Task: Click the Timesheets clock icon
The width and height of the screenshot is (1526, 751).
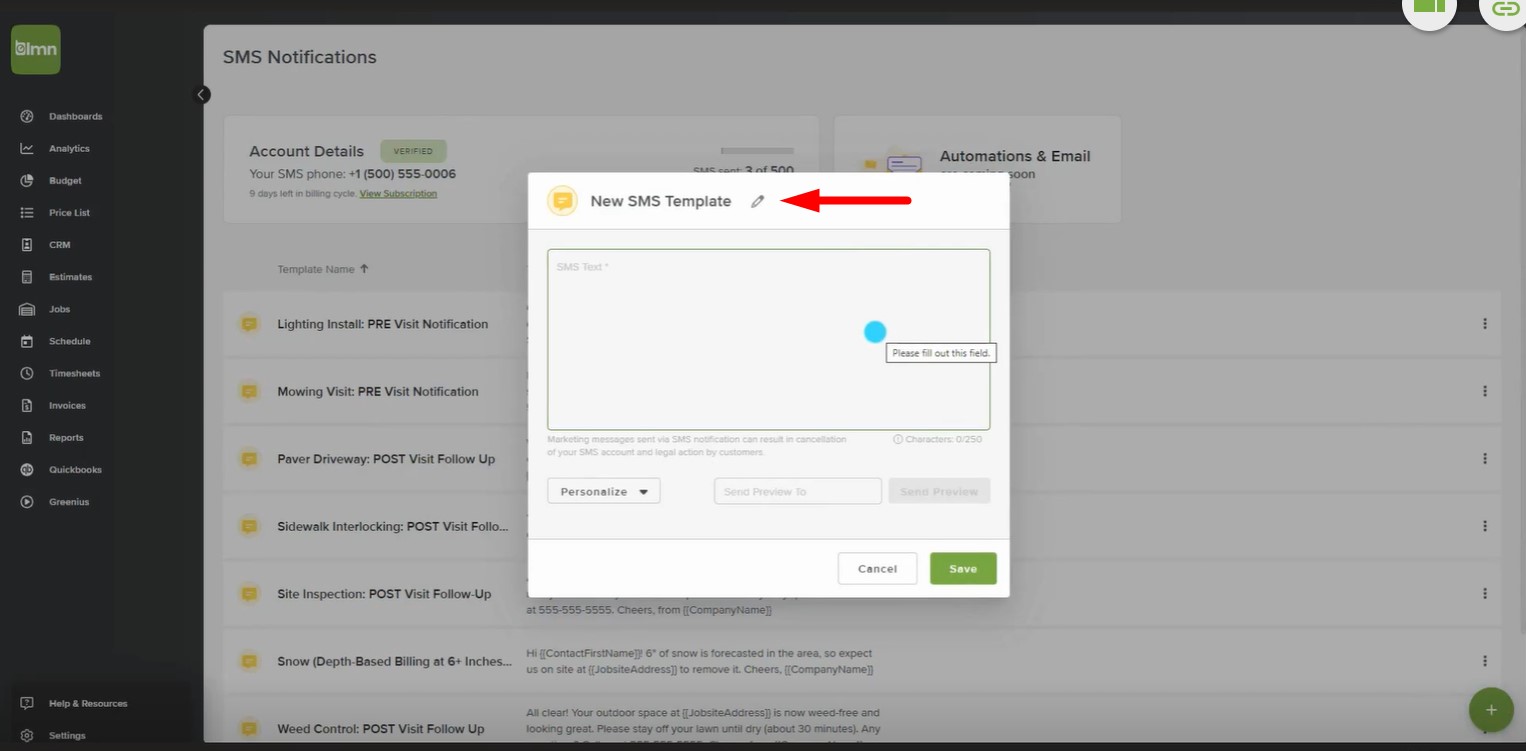Action: 27,373
